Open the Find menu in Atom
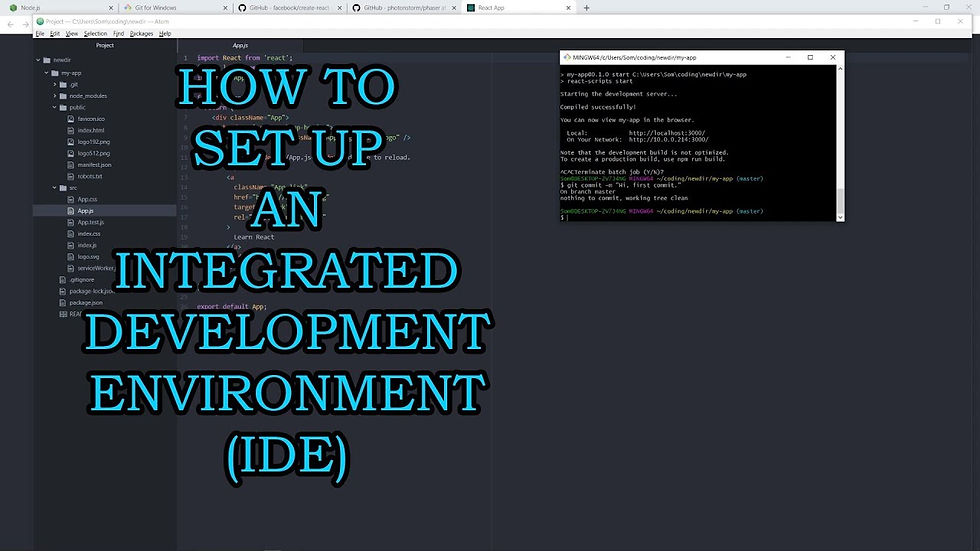 (x=119, y=34)
